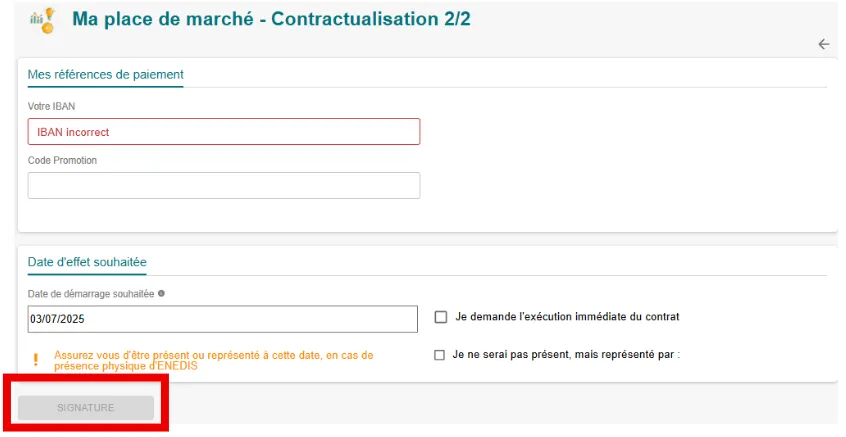This screenshot has width=846, height=437.
Task: Tick the immediate contract execution checkbox
Action: 441,317
